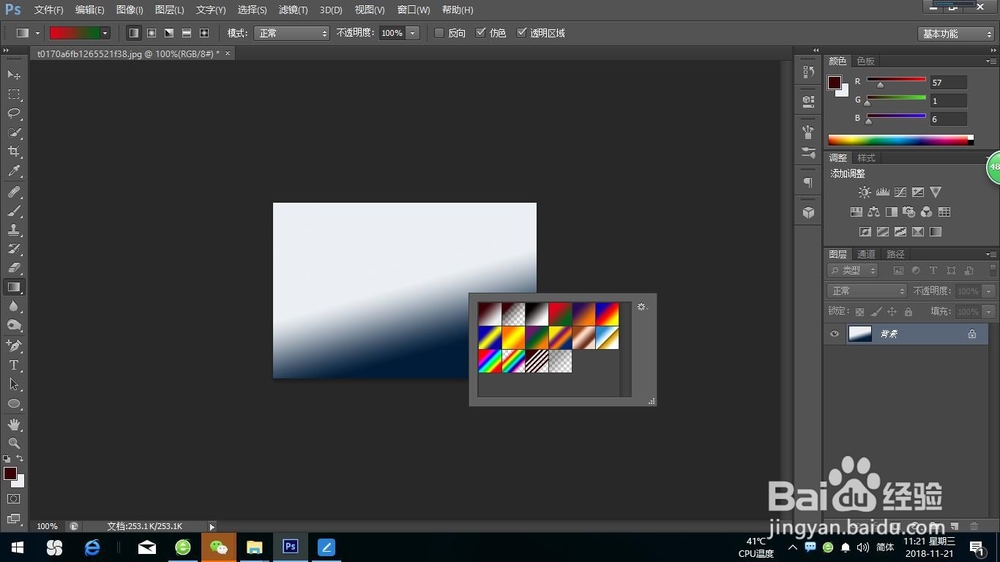Viewport: 1000px width, 562px height.
Task: Open the 滤镜(T) menu
Action: (293, 10)
